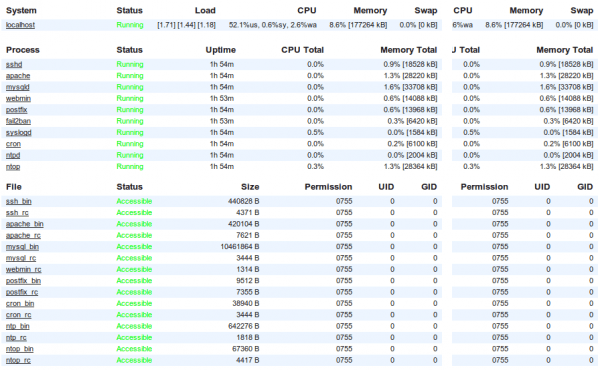600x370 pixels.
Task: Open the webmin_rc file link
Action: click(24, 270)
